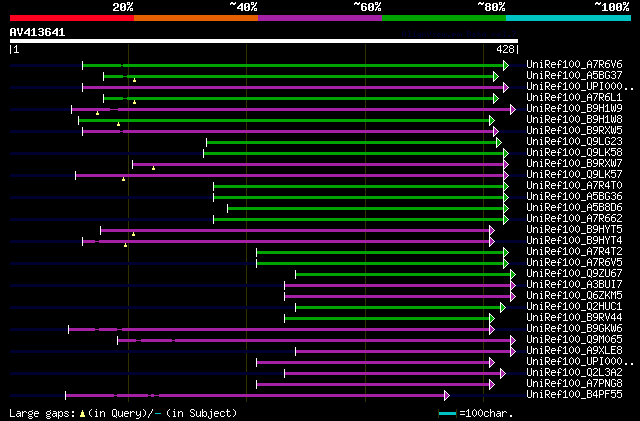640x421 pixels.
Task: Open the UniRef100_A3BUI7 hit label
Action: 574,285
